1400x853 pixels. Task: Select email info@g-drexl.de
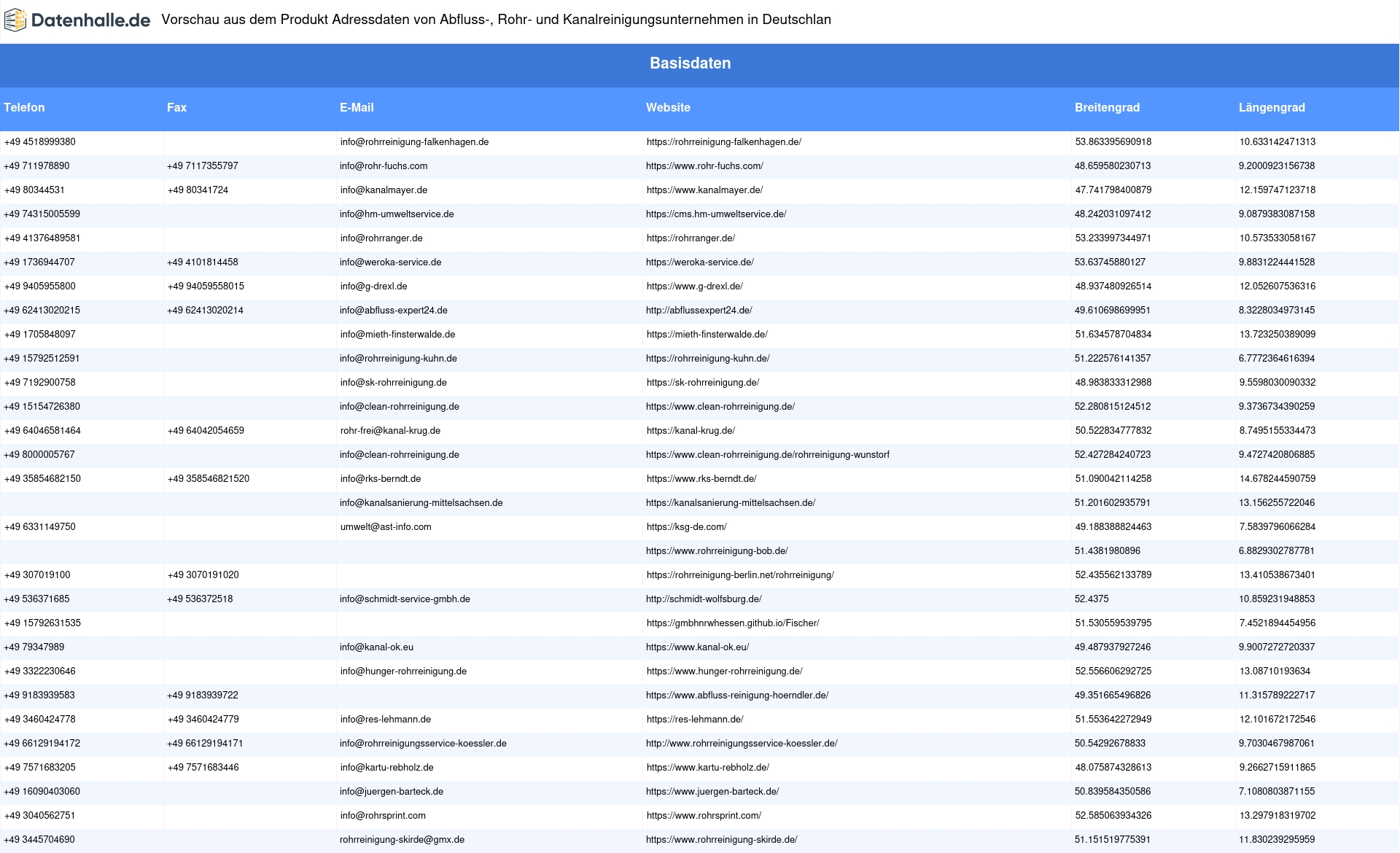373,287
